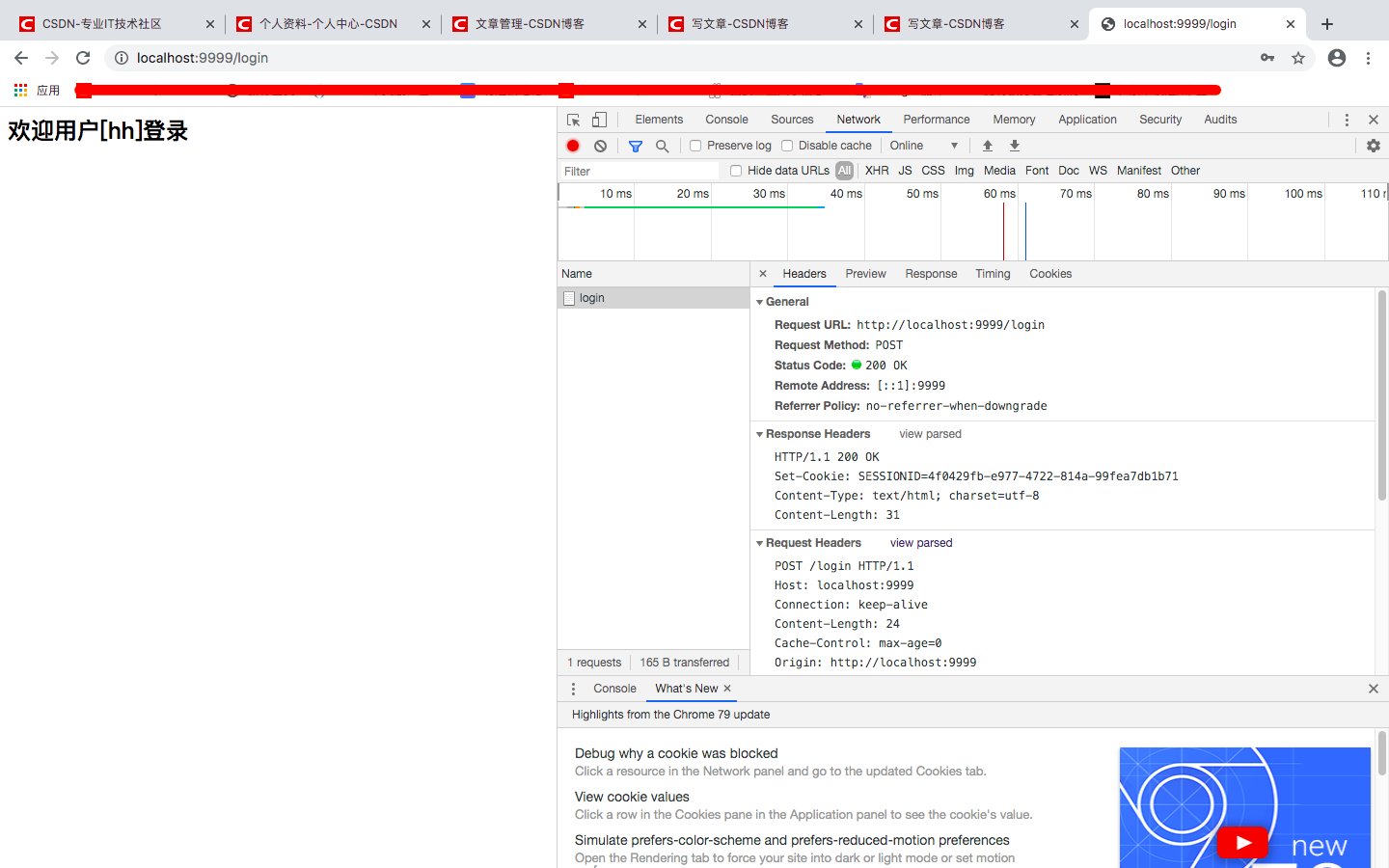The width and height of the screenshot is (1389, 868).
Task: Open DevTools customize three-dot menu
Action: point(1347,120)
